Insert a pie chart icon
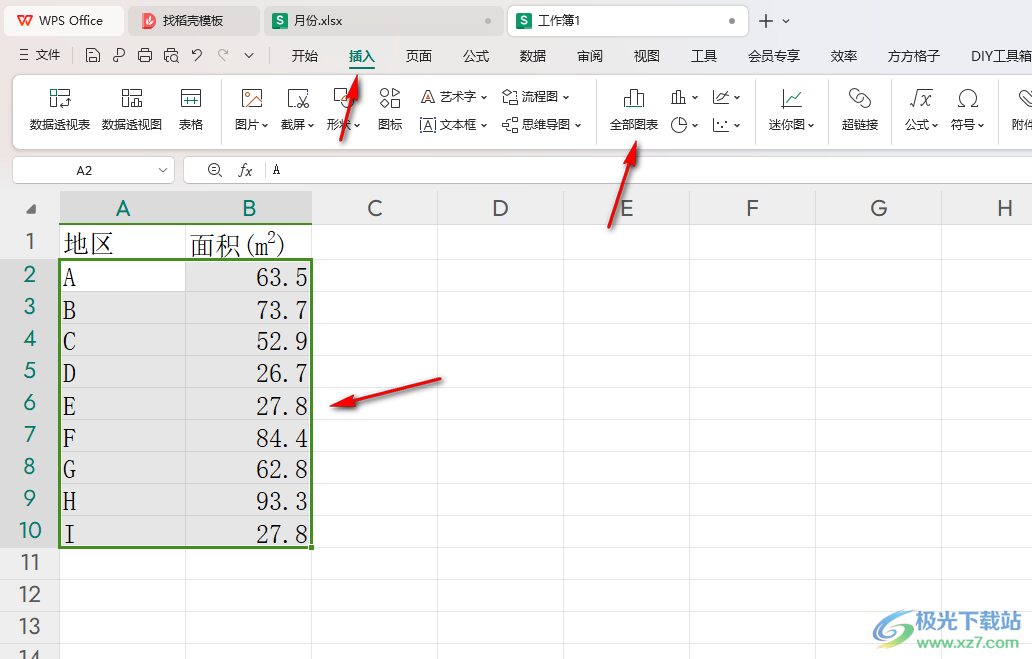This screenshot has height=659, width=1032. (679, 124)
